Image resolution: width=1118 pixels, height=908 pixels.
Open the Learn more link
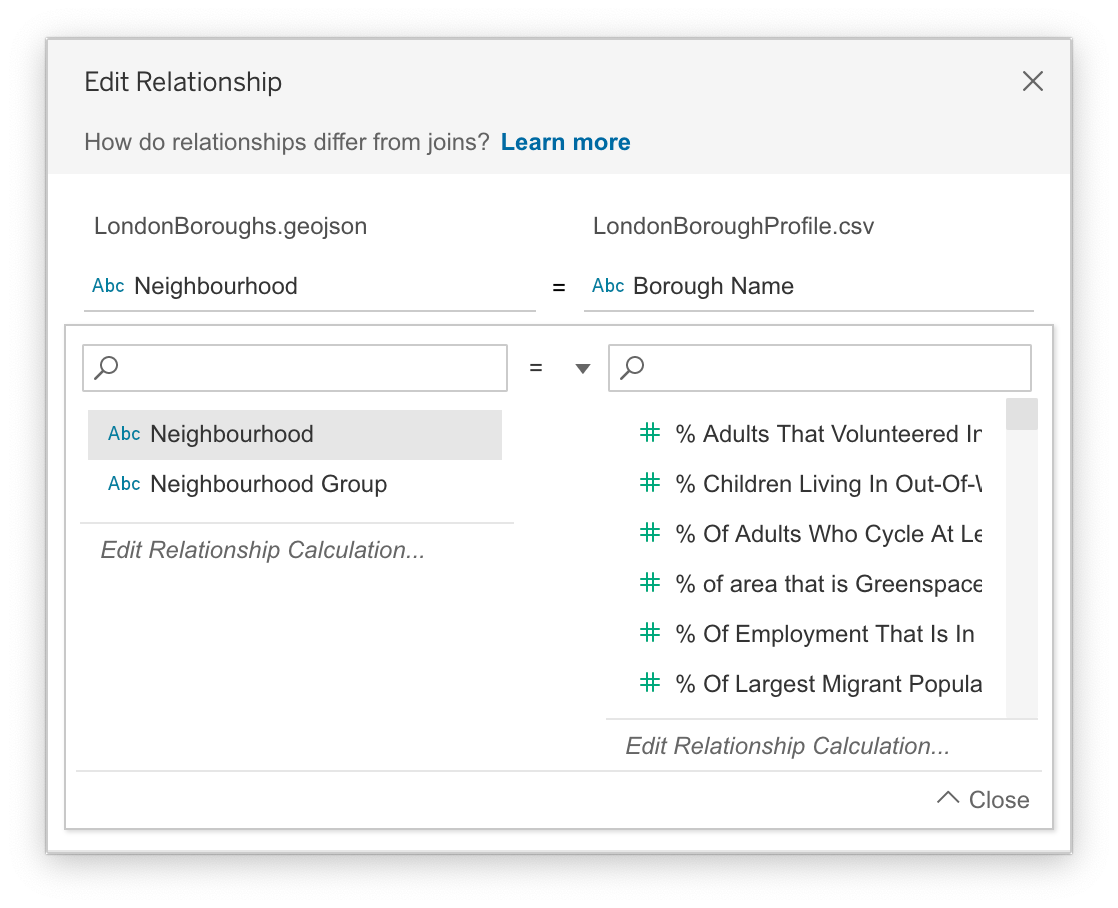565,142
